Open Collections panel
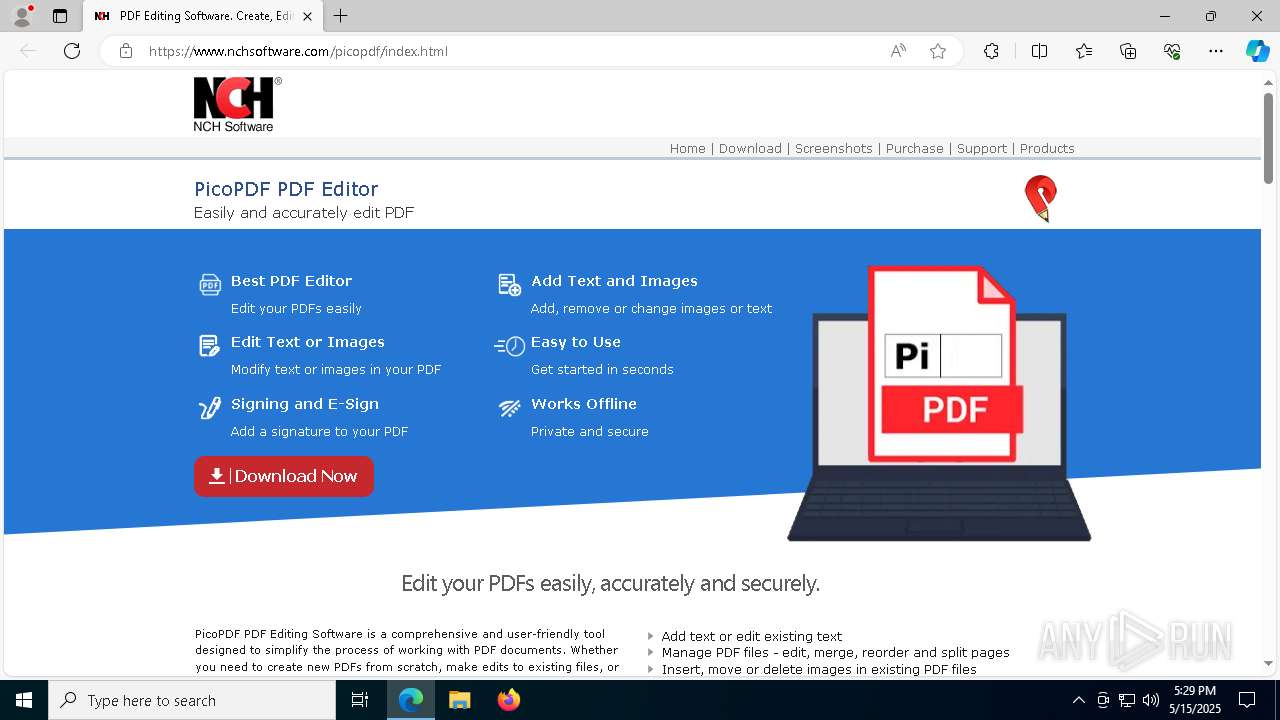Screen dimensions: 1280x720 point(1128,51)
